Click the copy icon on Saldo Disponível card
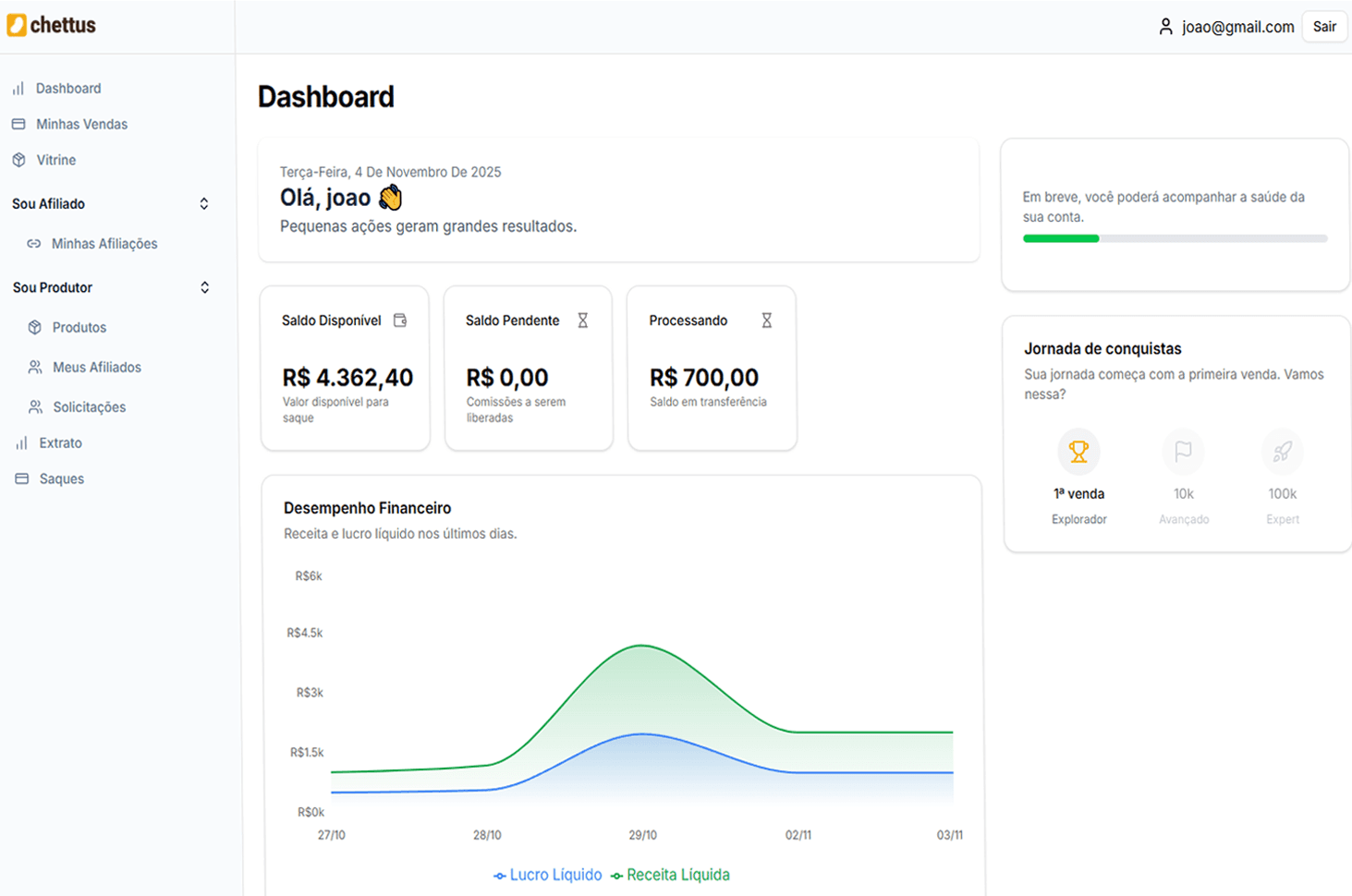 point(400,321)
